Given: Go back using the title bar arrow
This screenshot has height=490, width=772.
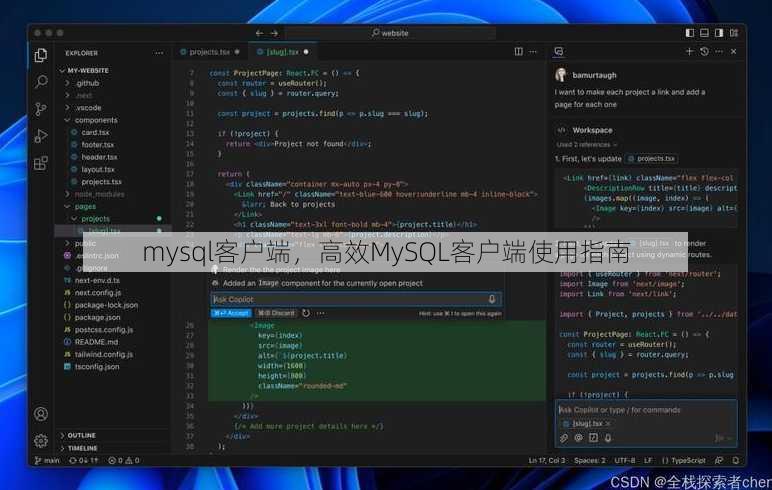Looking at the screenshot, I should [259, 33].
